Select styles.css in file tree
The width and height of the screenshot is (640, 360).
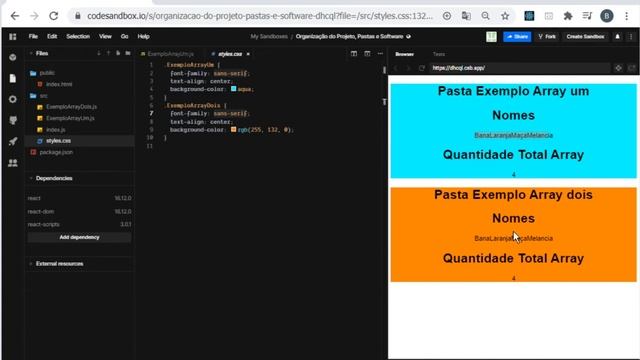(58, 141)
